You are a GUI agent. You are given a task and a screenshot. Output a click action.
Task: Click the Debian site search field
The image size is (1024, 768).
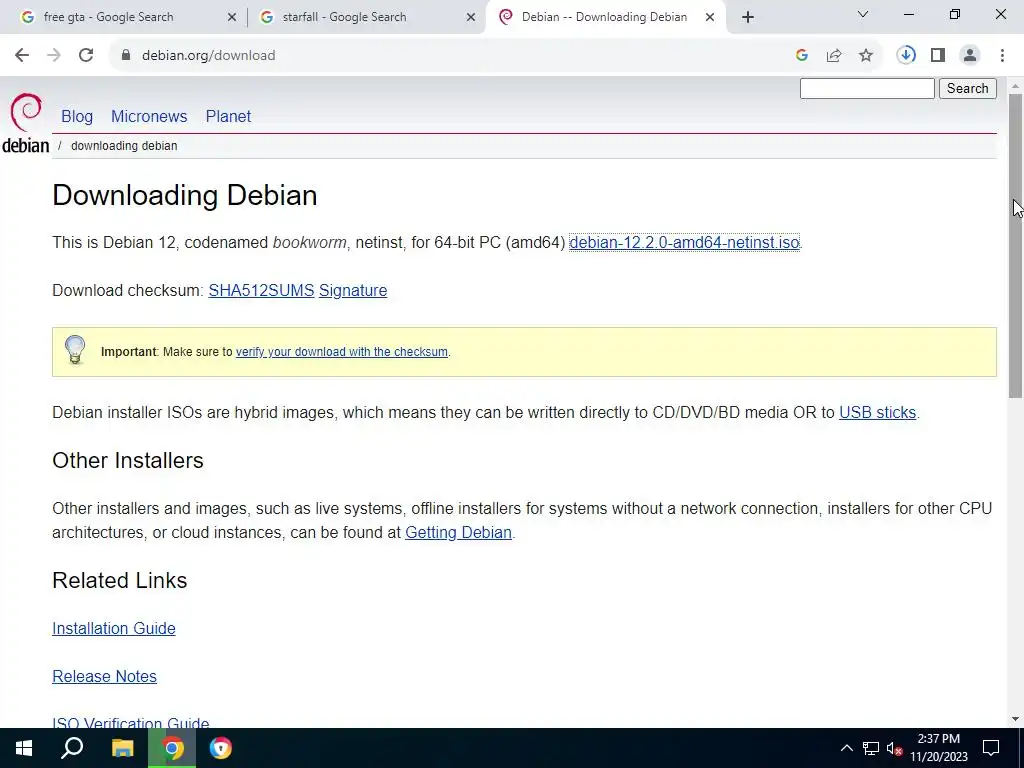[867, 88]
